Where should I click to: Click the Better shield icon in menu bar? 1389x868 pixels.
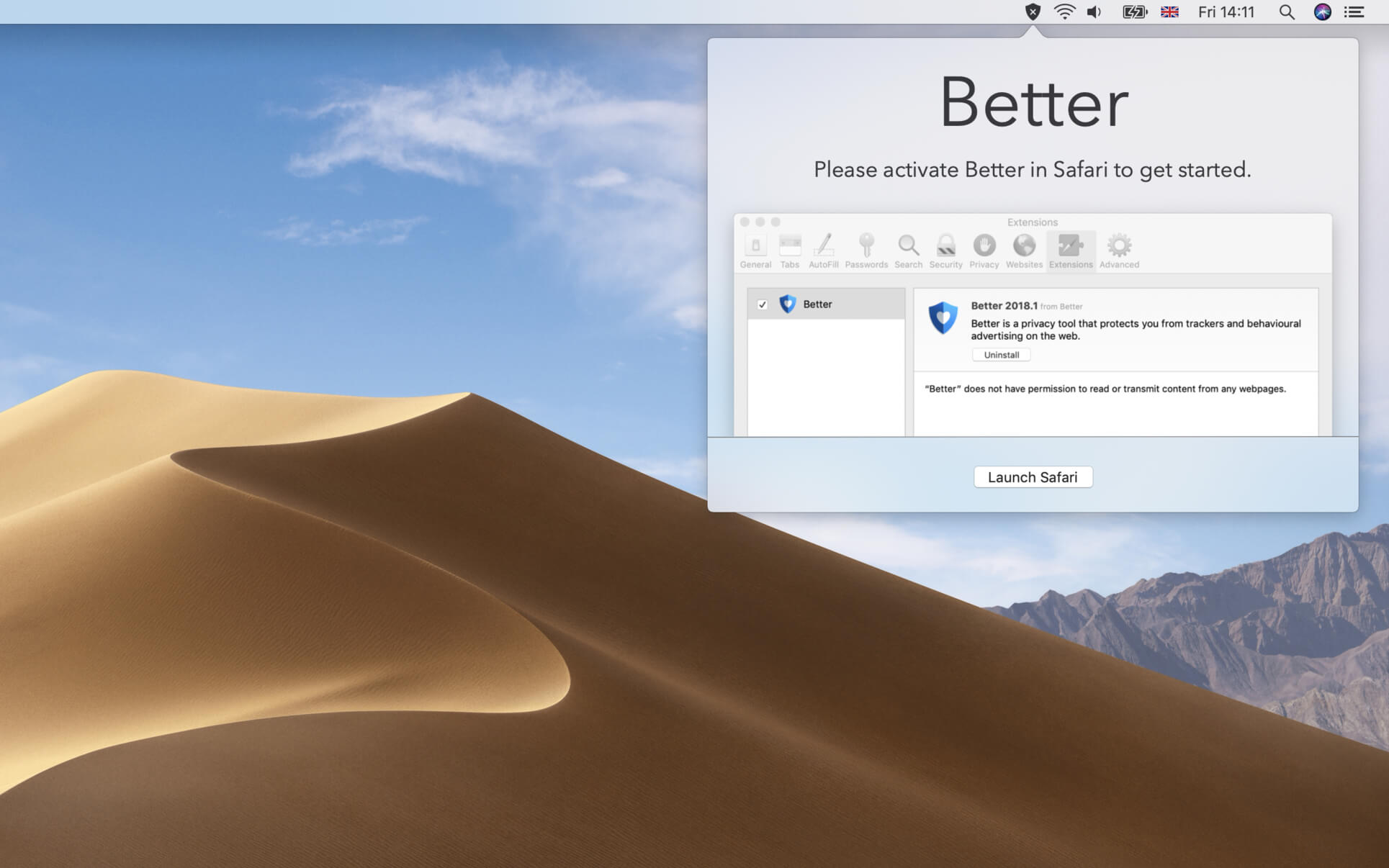[x=1033, y=12]
